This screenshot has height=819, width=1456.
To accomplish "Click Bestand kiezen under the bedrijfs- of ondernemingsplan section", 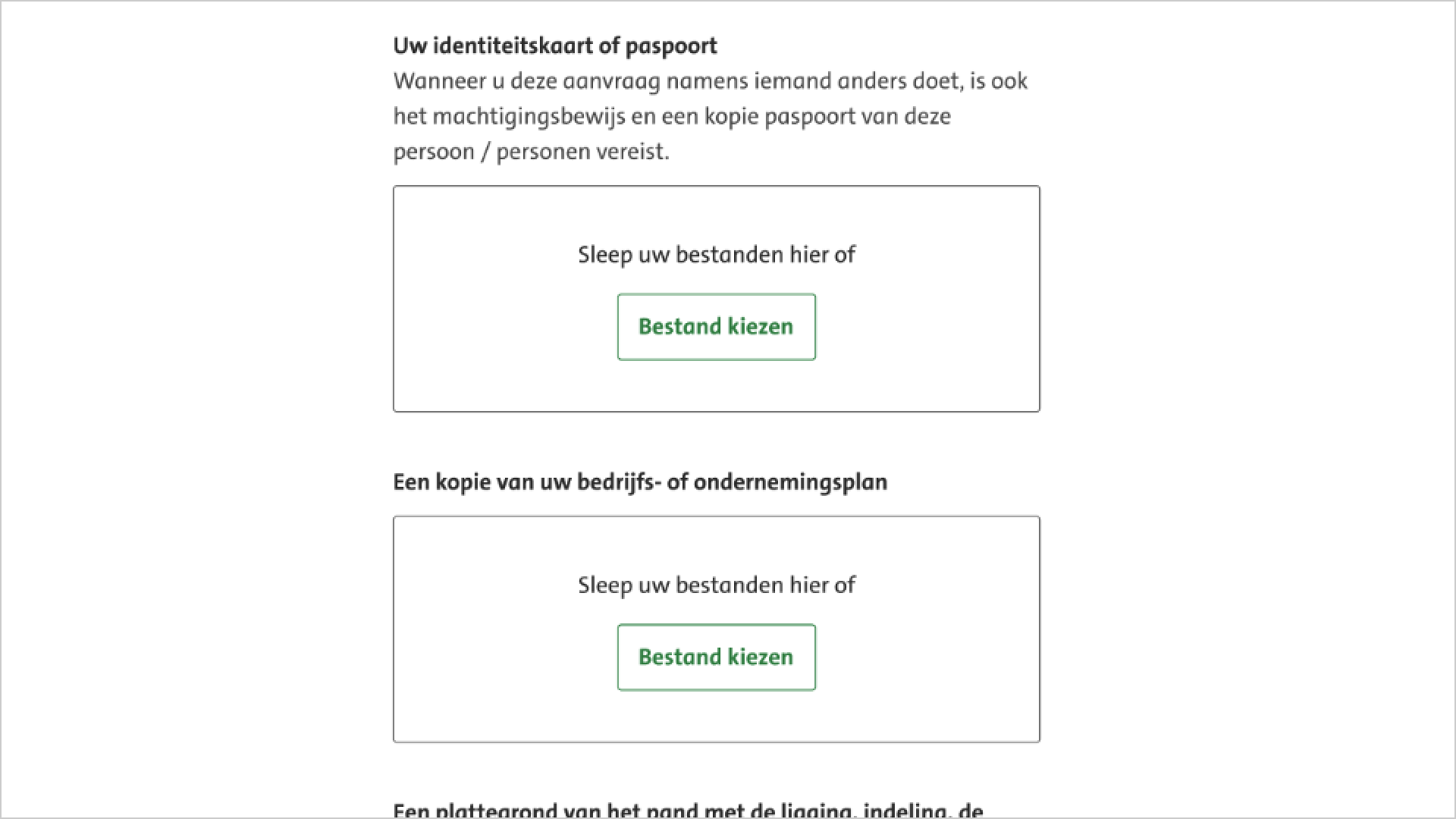I will tap(716, 657).
